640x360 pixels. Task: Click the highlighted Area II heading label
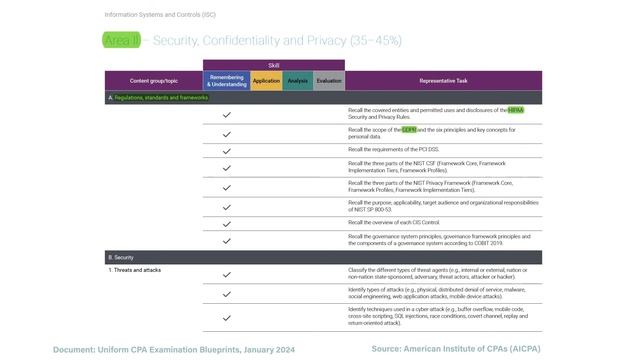pos(122,40)
